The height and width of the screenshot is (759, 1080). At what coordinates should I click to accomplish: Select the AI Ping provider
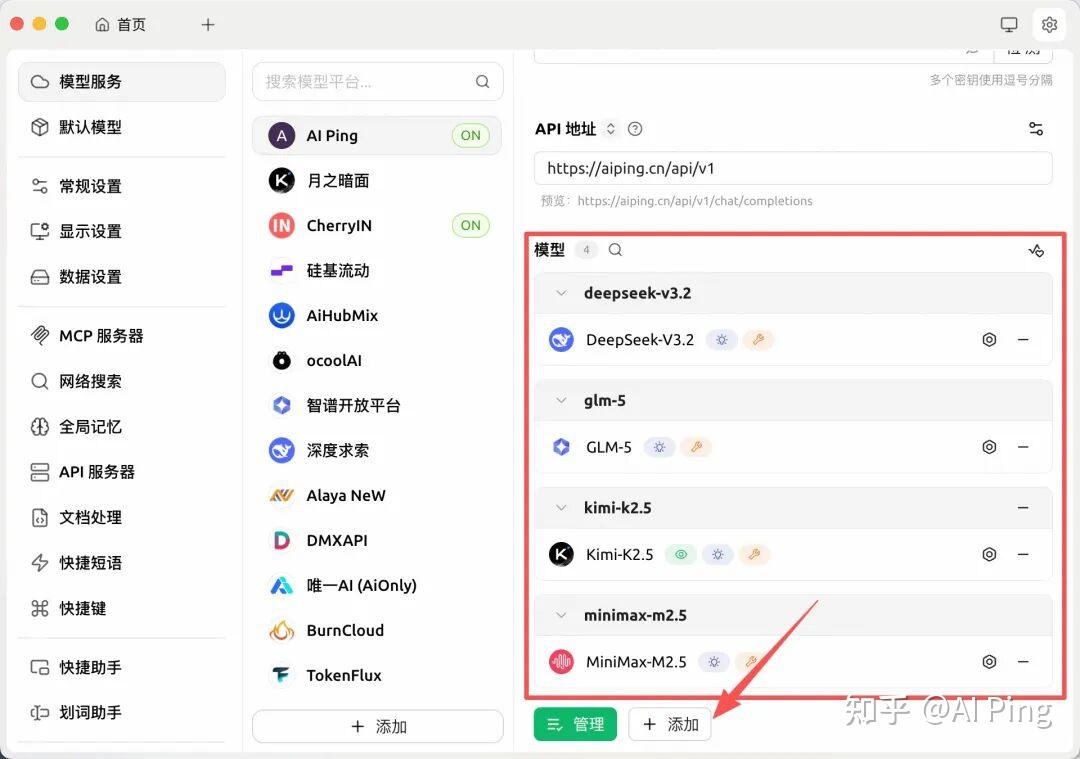point(377,136)
